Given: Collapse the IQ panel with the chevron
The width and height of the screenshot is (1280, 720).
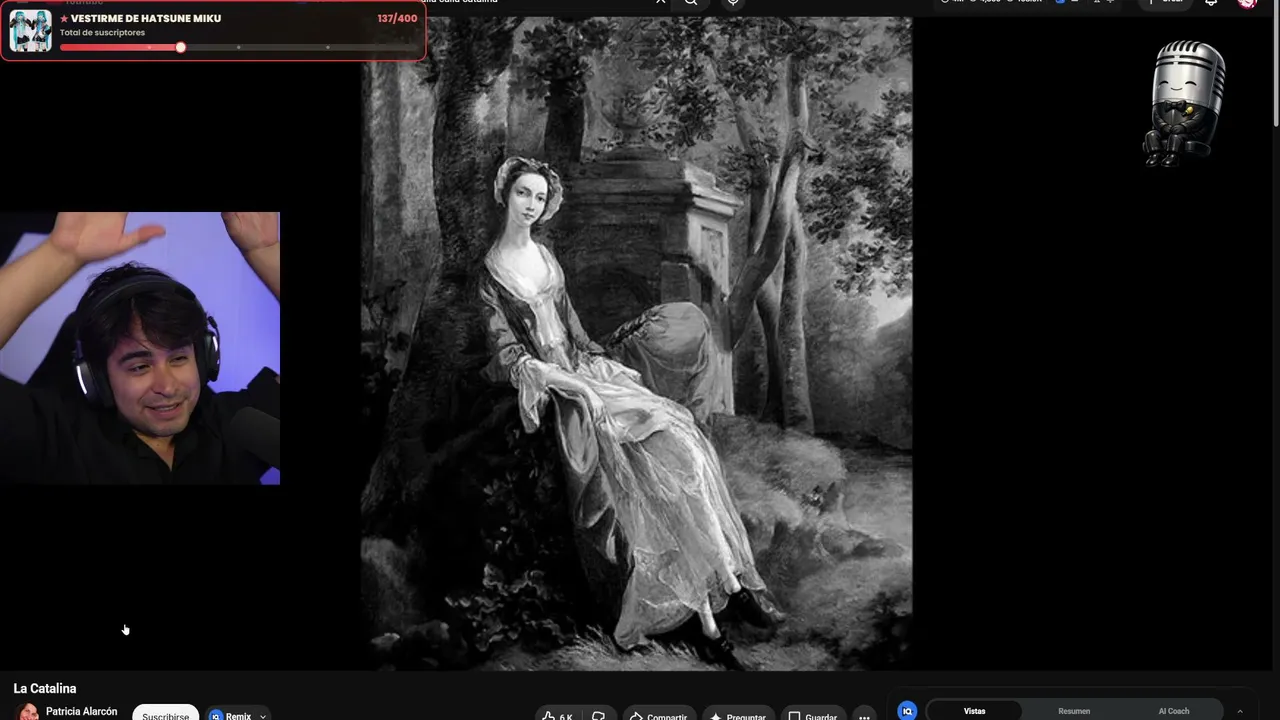Looking at the screenshot, I should point(1240,711).
